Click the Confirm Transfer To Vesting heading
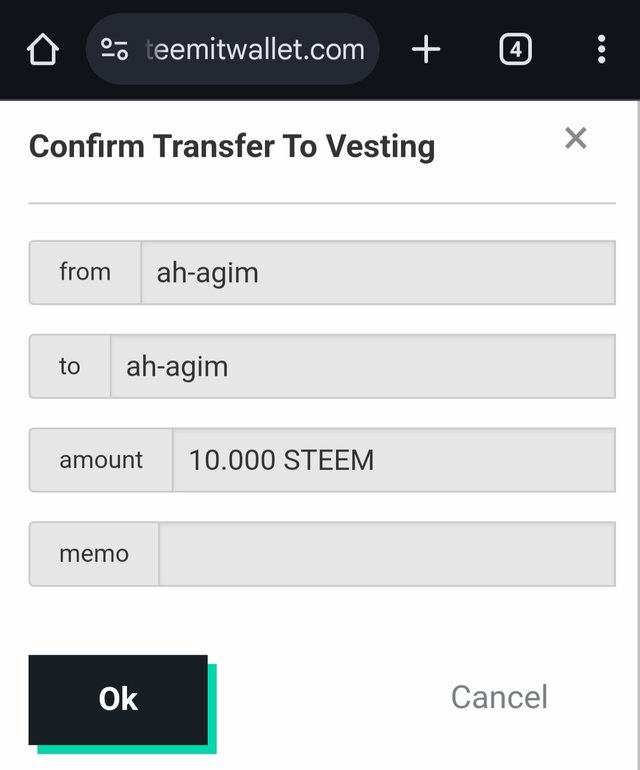 point(232,147)
